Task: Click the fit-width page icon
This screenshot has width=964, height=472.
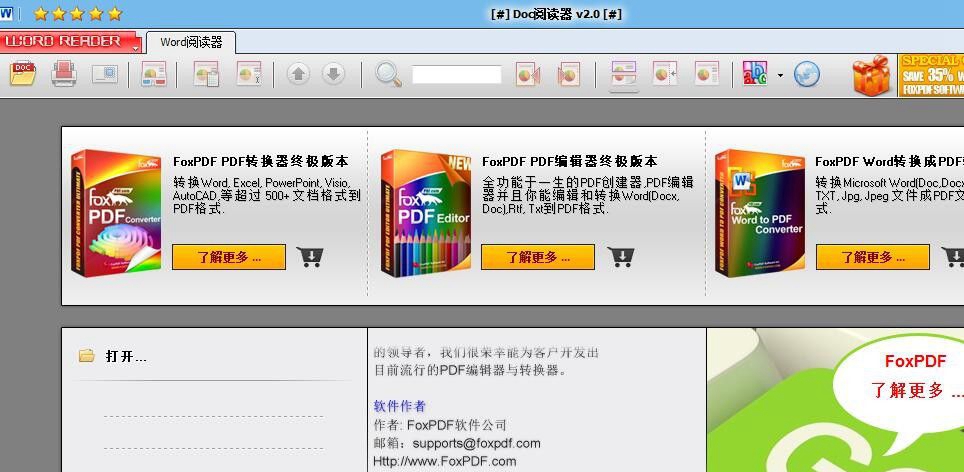Action: (x=665, y=74)
